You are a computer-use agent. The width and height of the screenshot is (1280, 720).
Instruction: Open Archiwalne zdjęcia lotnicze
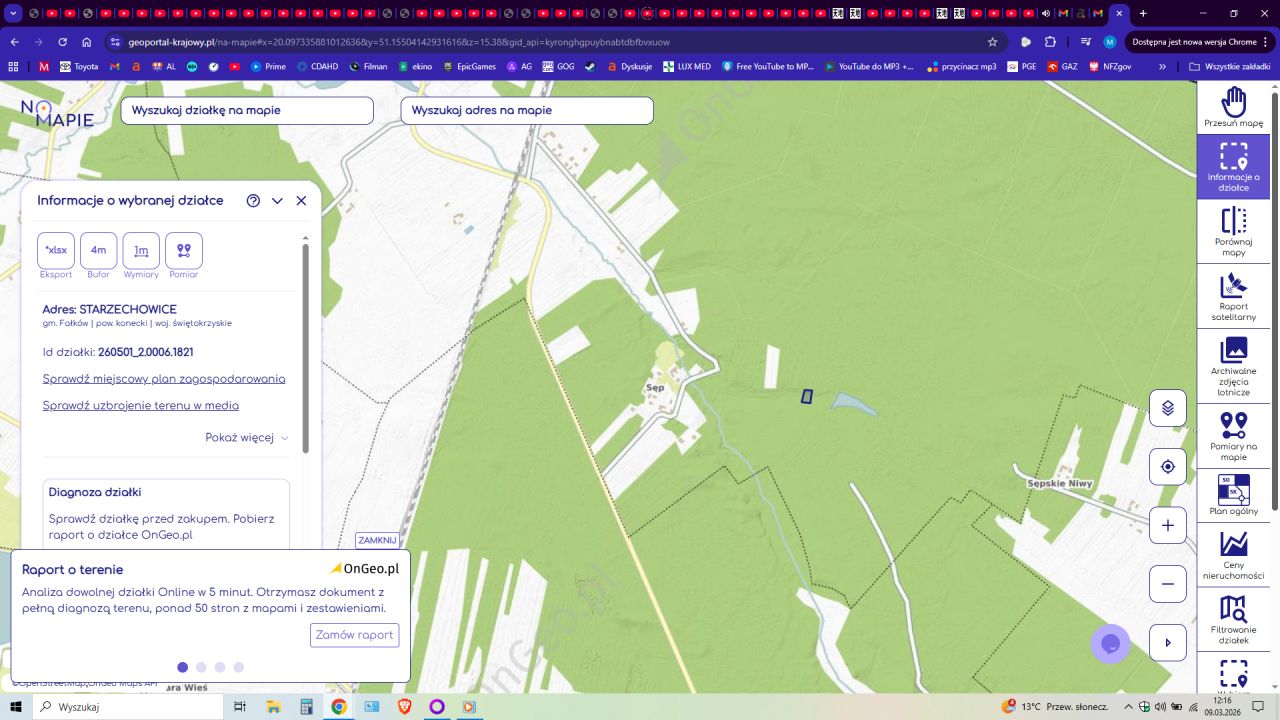[x=1233, y=366]
